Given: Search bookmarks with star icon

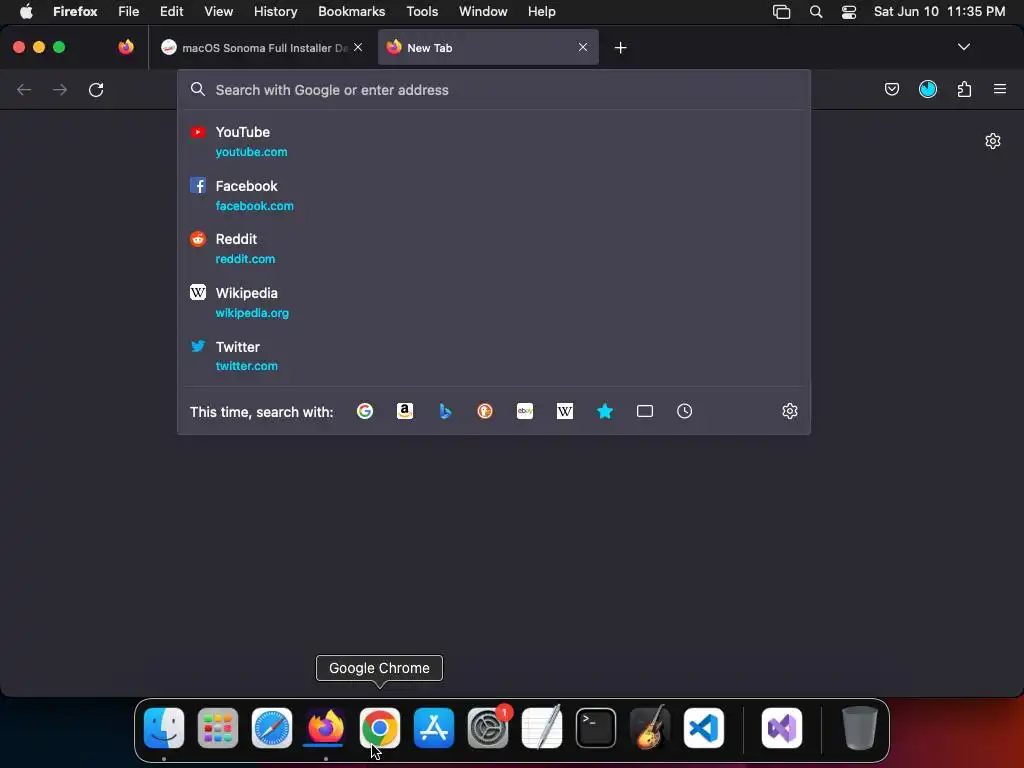Looking at the screenshot, I should [x=605, y=411].
